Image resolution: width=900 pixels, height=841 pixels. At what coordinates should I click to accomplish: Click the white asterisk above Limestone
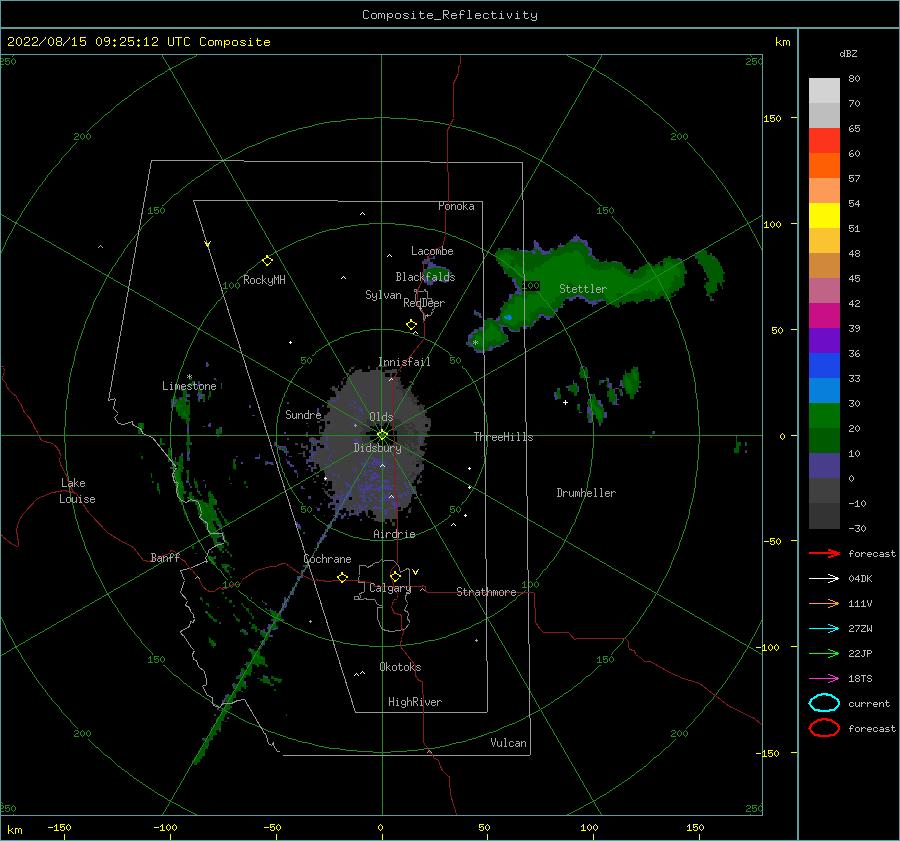(x=189, y=377)
